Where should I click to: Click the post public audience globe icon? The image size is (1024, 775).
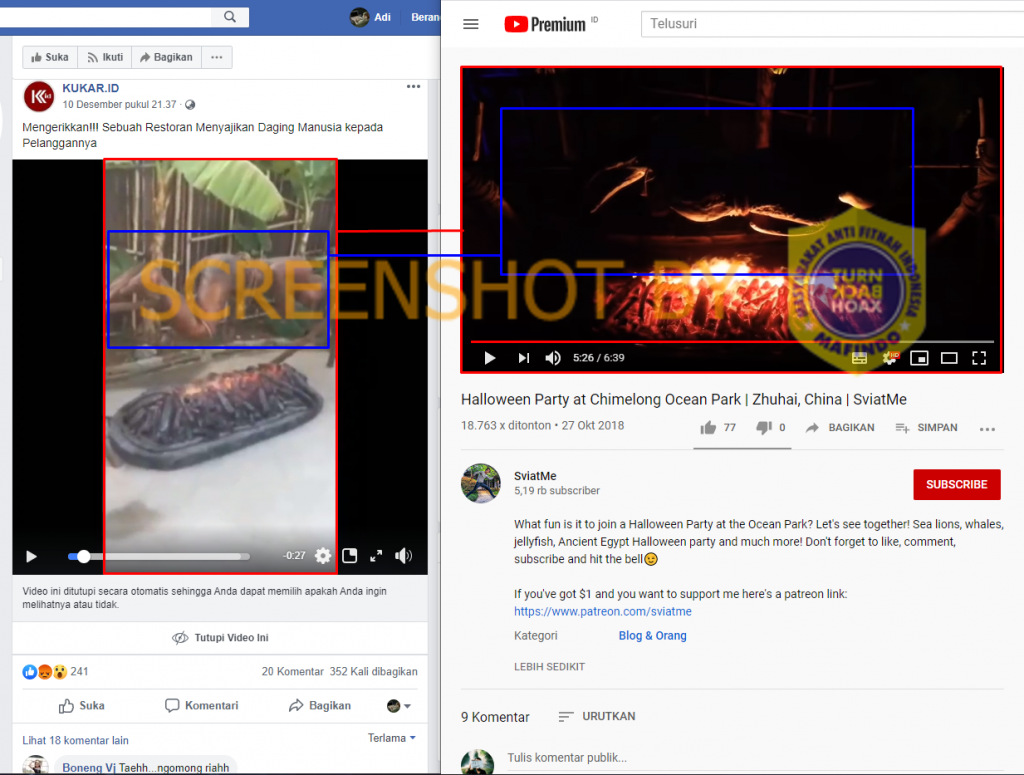[x=190, y=104]
